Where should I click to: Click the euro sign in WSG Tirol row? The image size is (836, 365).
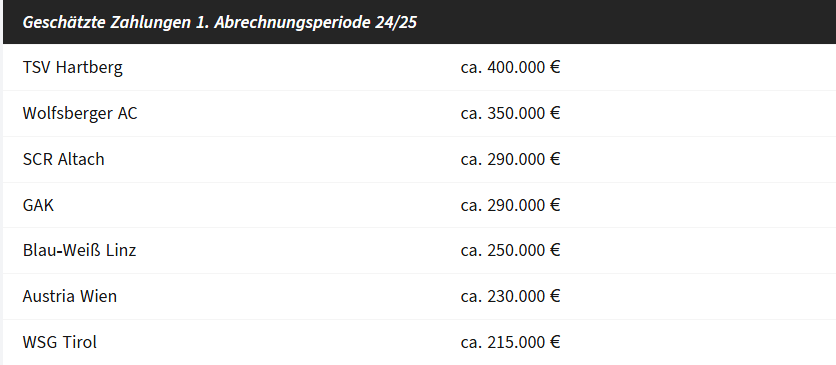555,342
